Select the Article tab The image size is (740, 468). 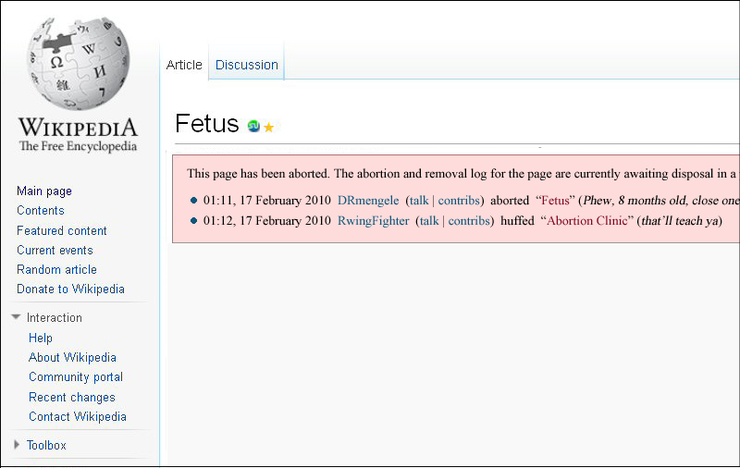pyautogui.click(x=184, y=65)
